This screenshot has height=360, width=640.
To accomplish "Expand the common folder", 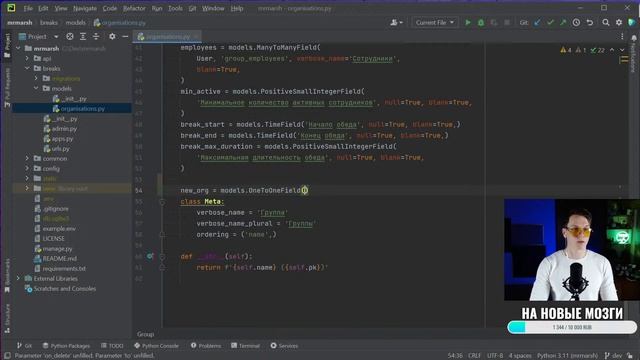I will pos(27,158).
